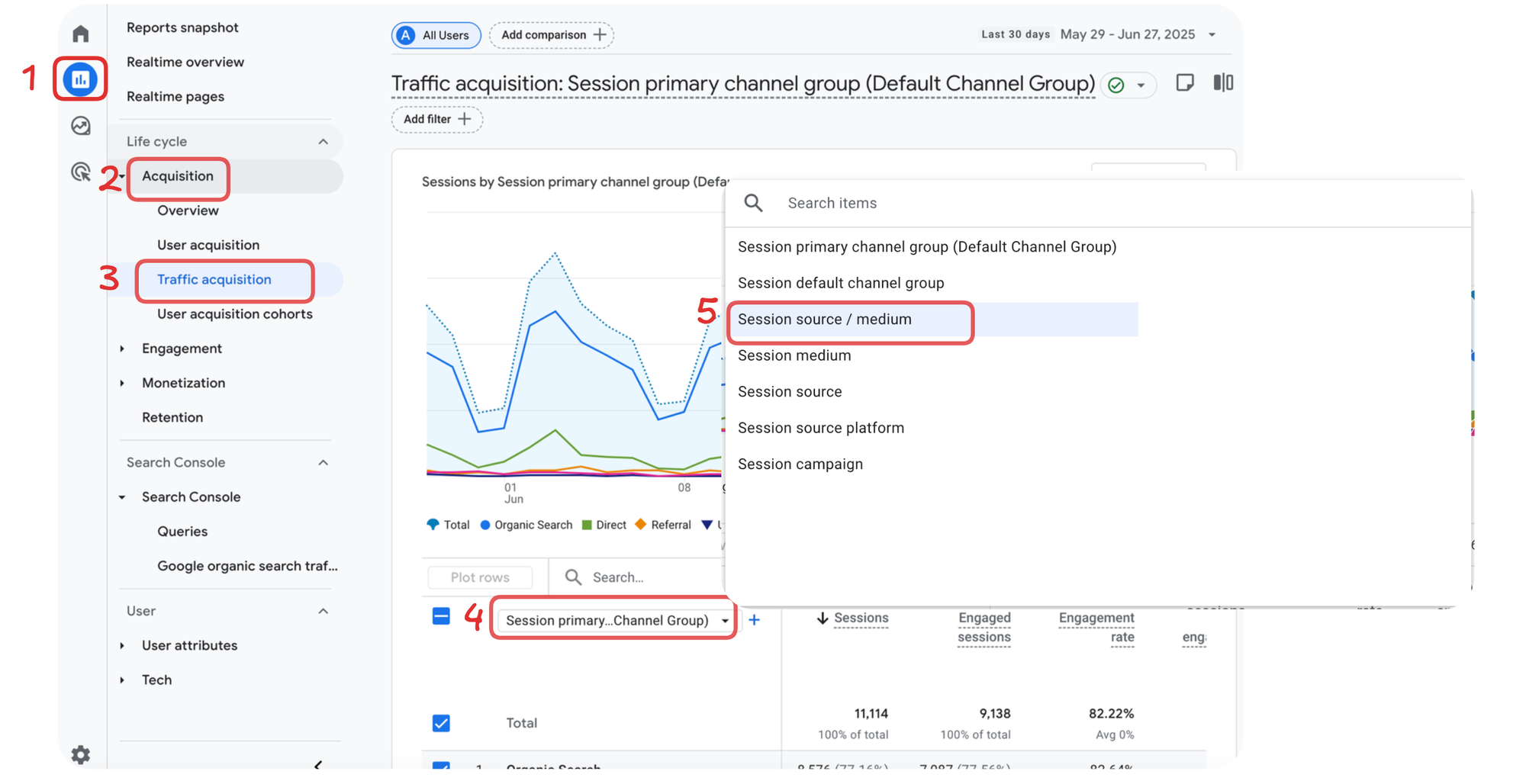Click the Total legend swatch
Screen dimensions: 1526x784
(433, 525)
